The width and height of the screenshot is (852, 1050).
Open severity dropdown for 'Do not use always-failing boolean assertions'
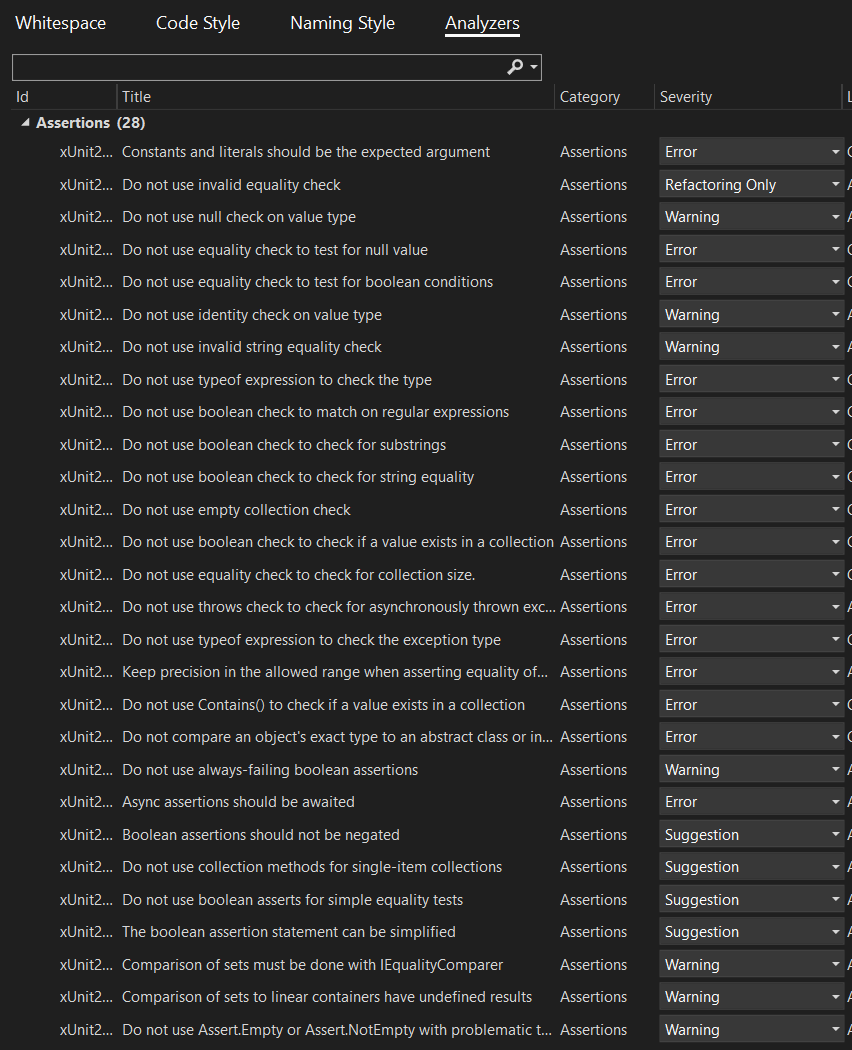click(751, 770)
